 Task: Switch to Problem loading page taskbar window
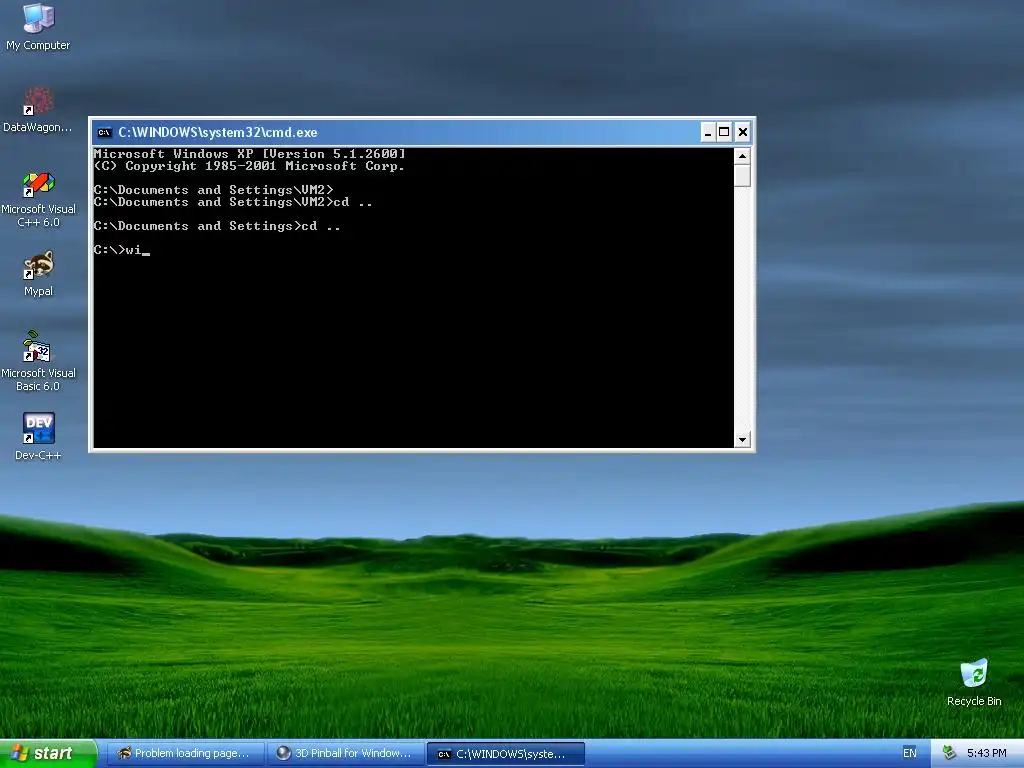pos(185,753)
